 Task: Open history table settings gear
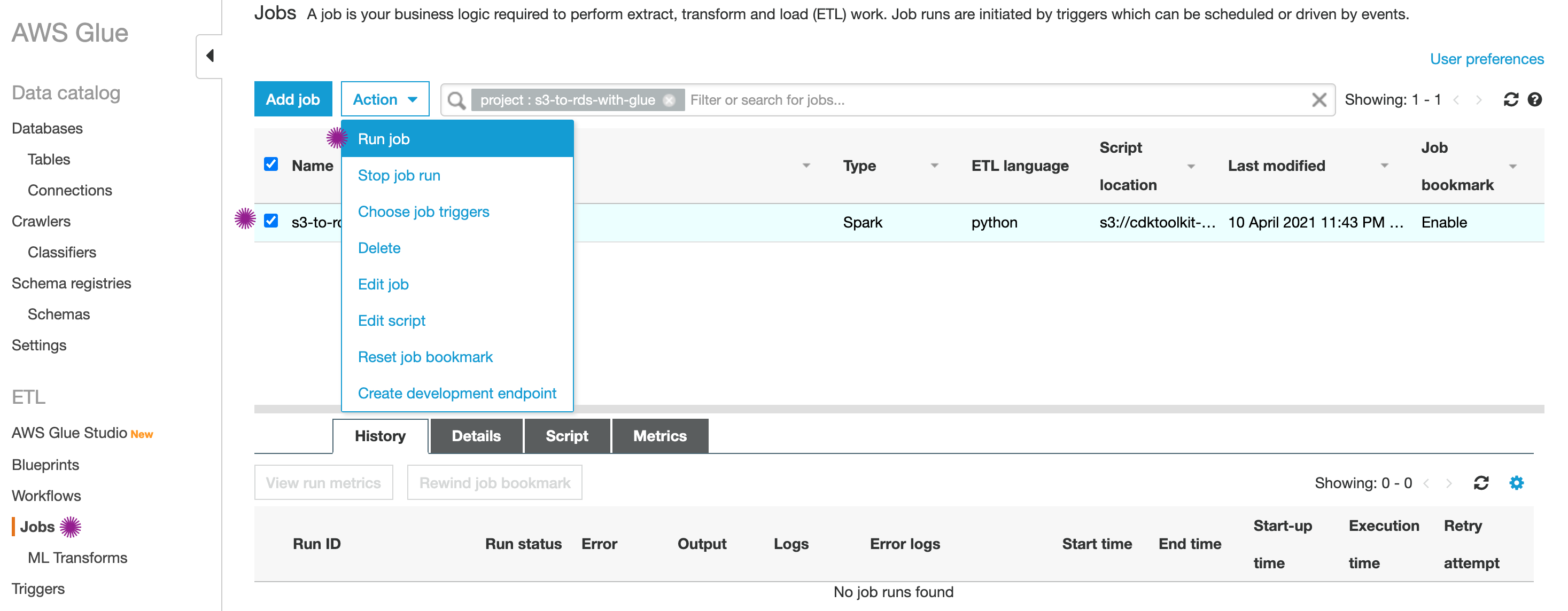click(1516, 483)
